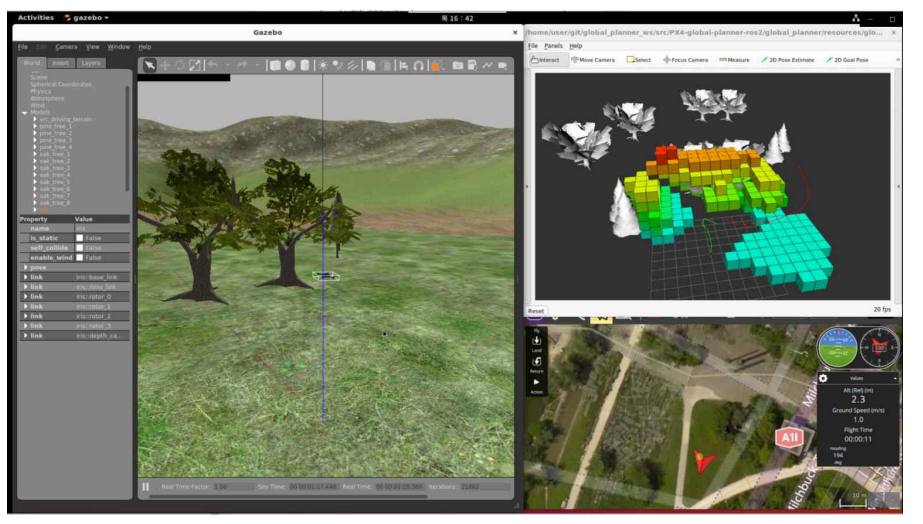Viewport: 923px width, 524px height.
Task: Open the Gazebo View menu
Action: pos(92,47)
